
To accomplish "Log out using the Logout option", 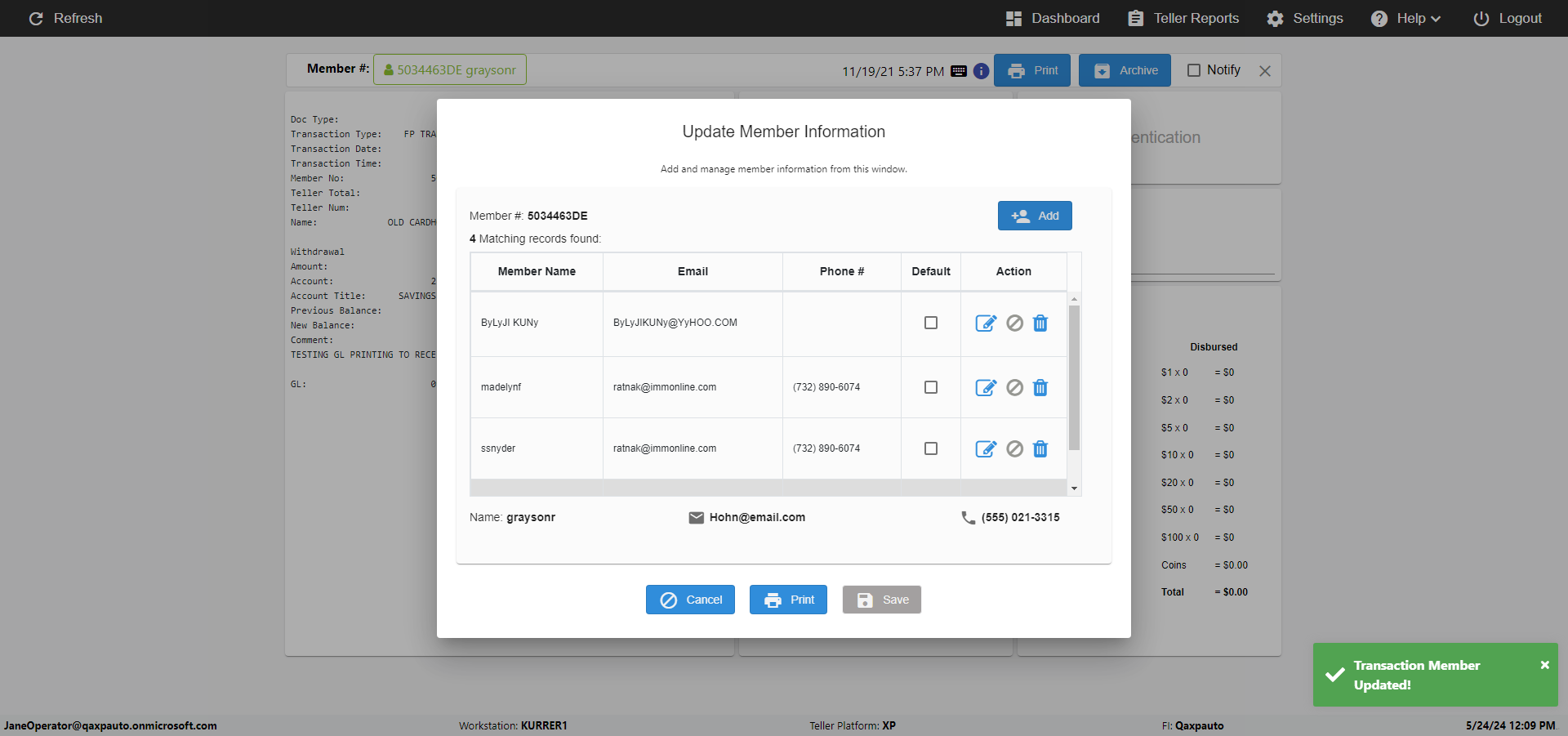I will coord(1508,18).
